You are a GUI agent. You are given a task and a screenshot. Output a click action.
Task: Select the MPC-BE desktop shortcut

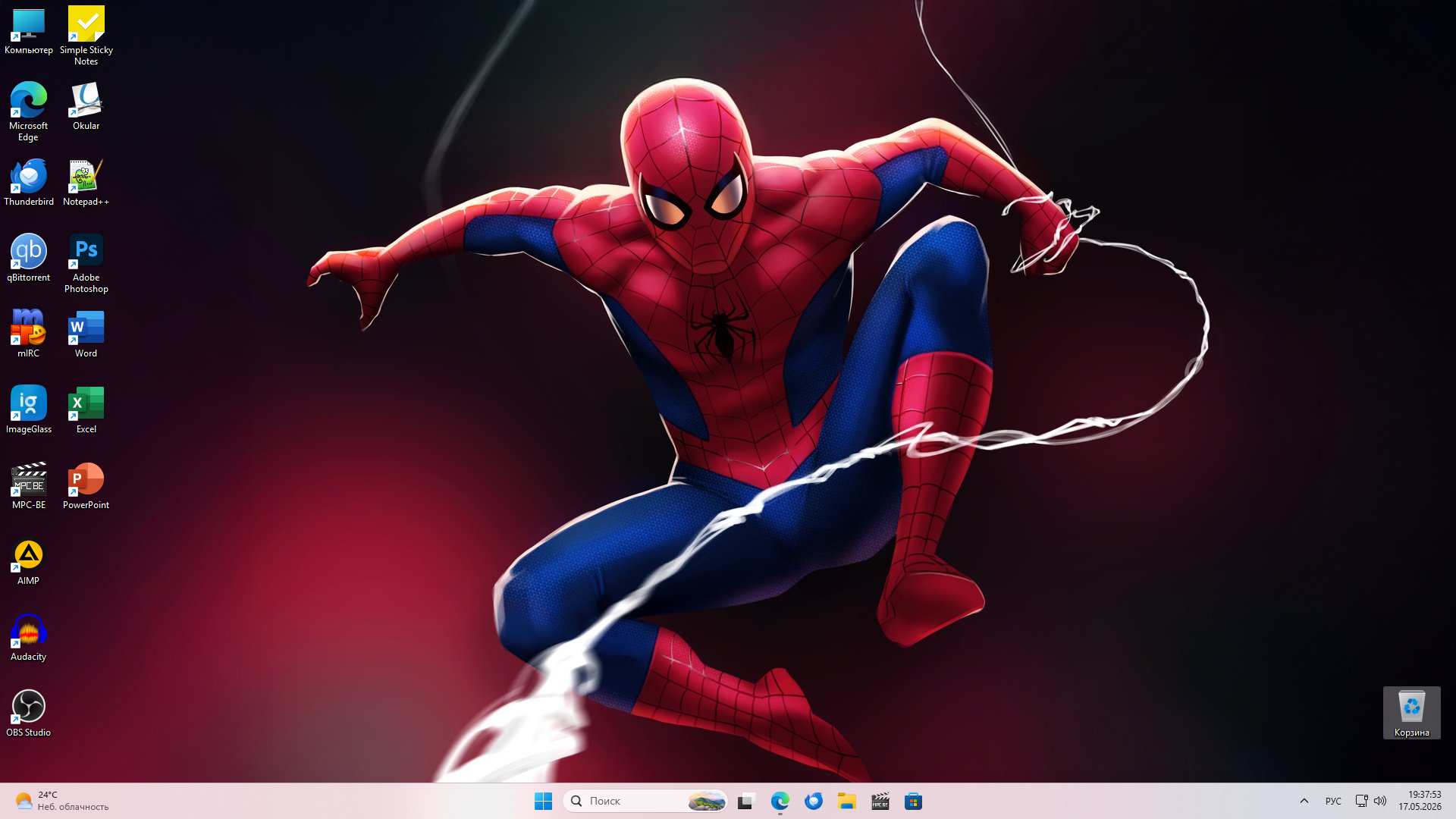[29, 486]
